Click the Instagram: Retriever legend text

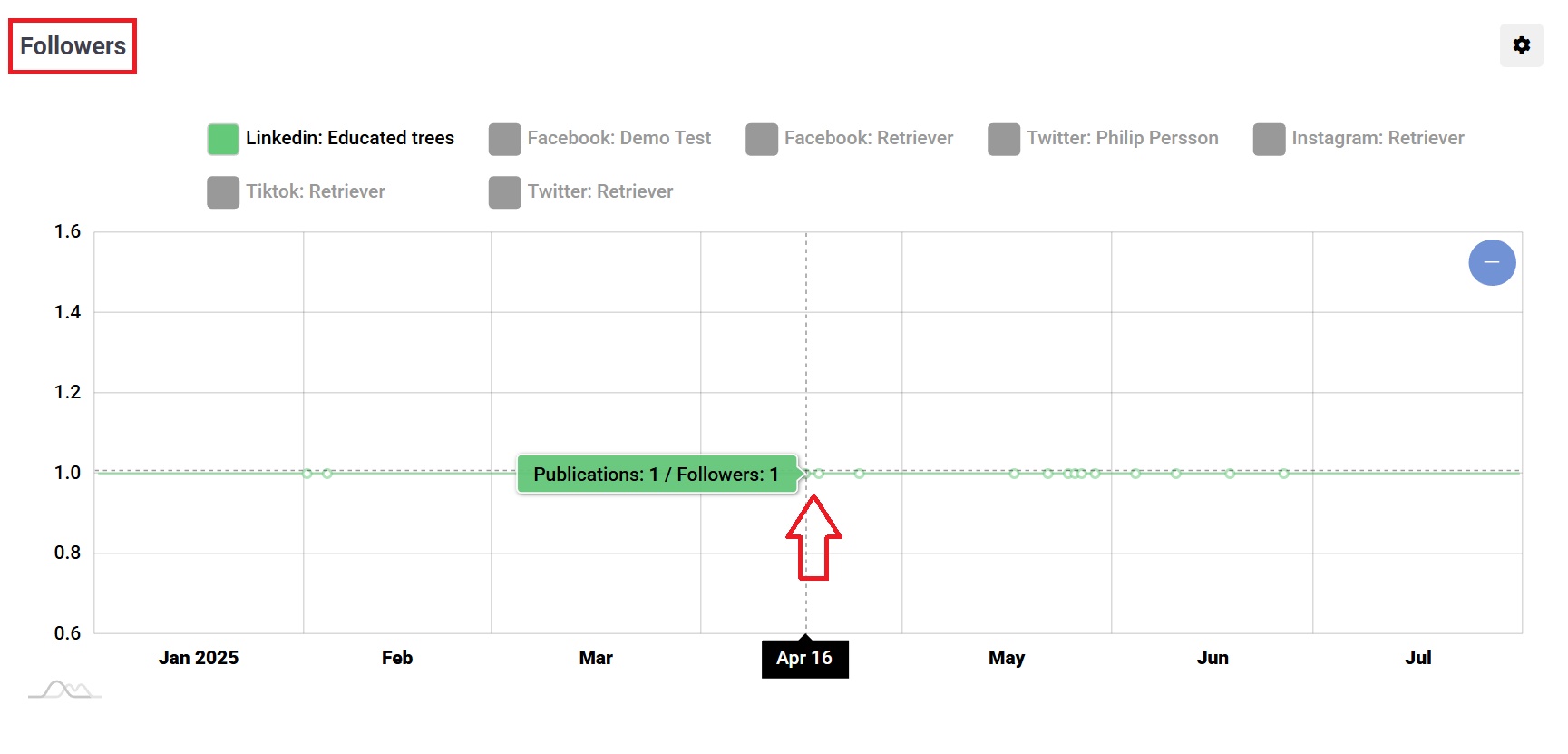tap(1378, 138)
